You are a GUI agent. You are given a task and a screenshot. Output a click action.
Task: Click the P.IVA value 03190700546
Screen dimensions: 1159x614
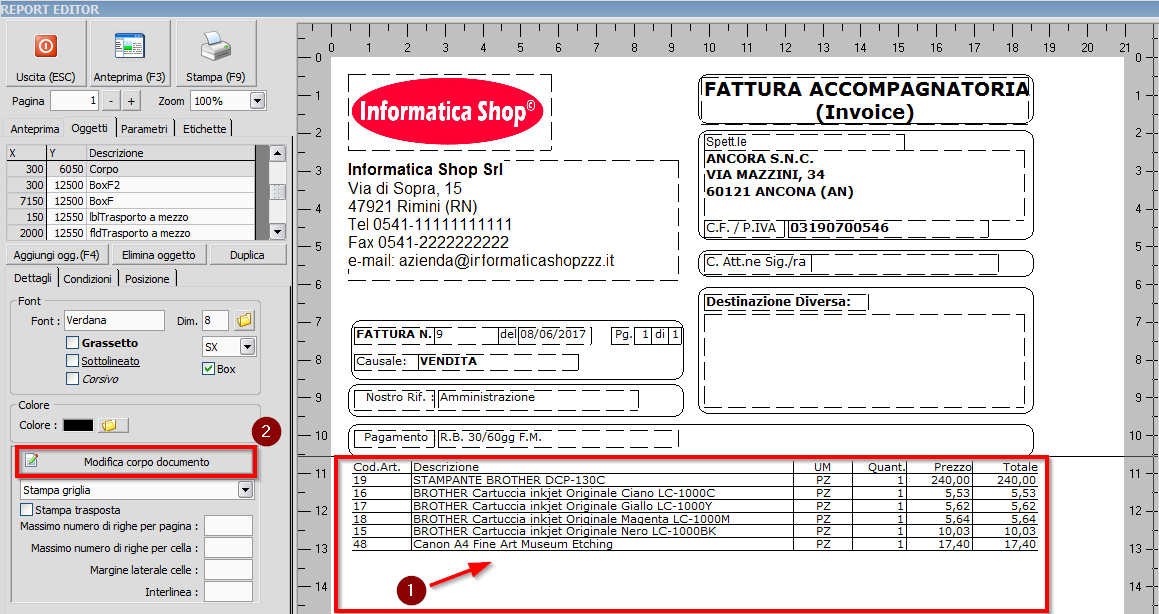[x=839, y=228]
